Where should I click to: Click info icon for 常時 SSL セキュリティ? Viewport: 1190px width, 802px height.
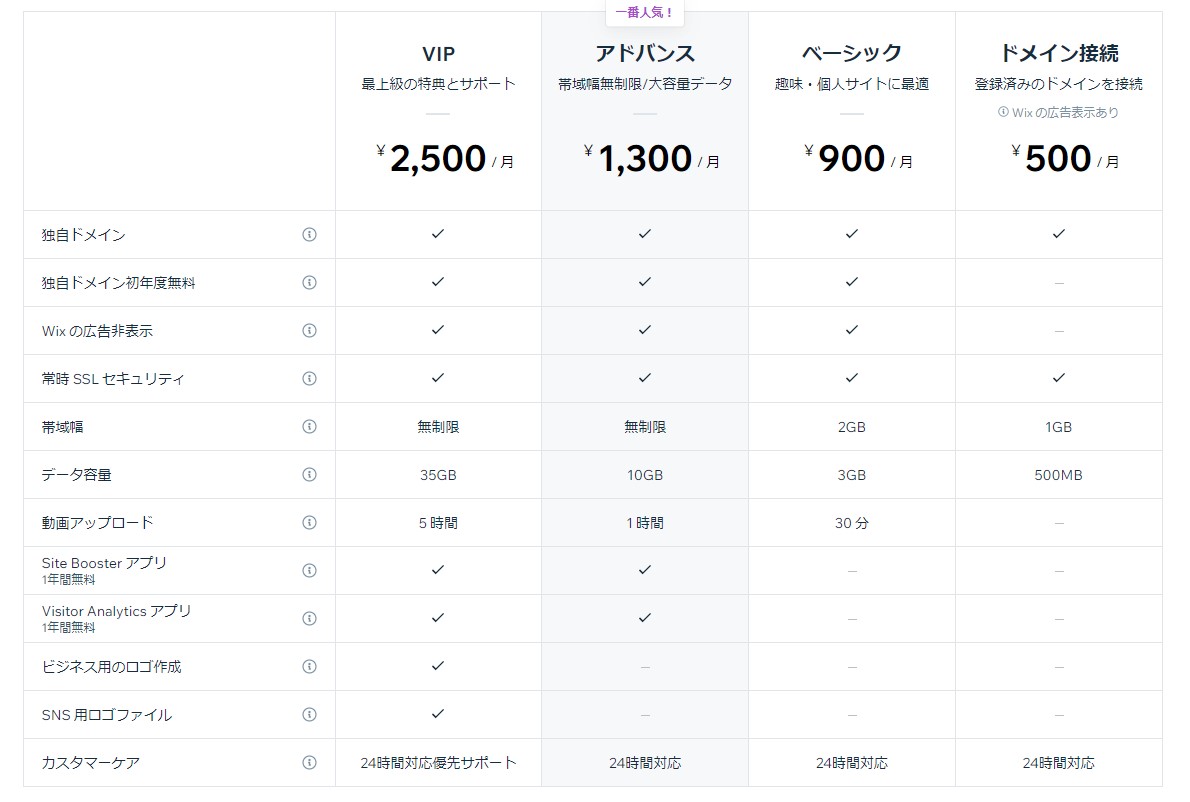click(x=309, y=379)
